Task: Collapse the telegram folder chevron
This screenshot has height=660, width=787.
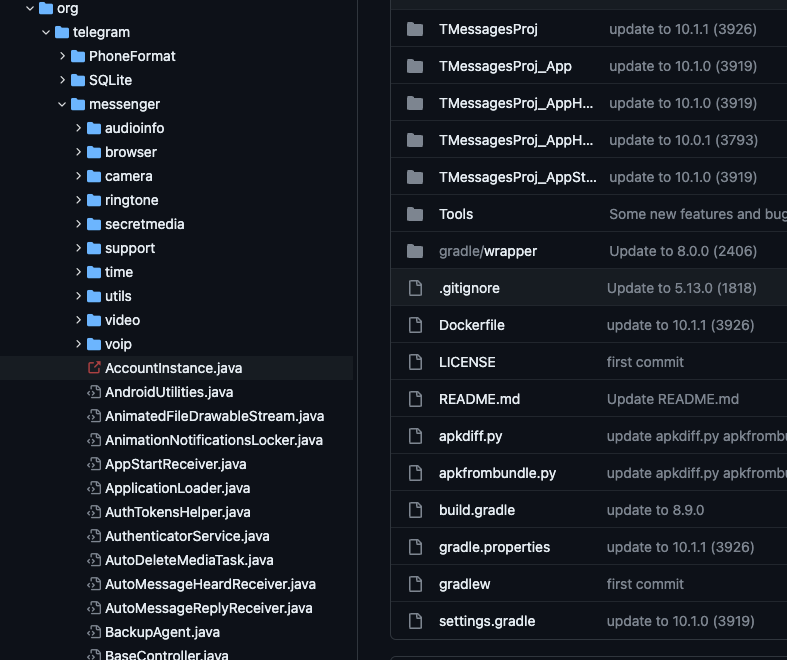Action: [x=46, y=32]
